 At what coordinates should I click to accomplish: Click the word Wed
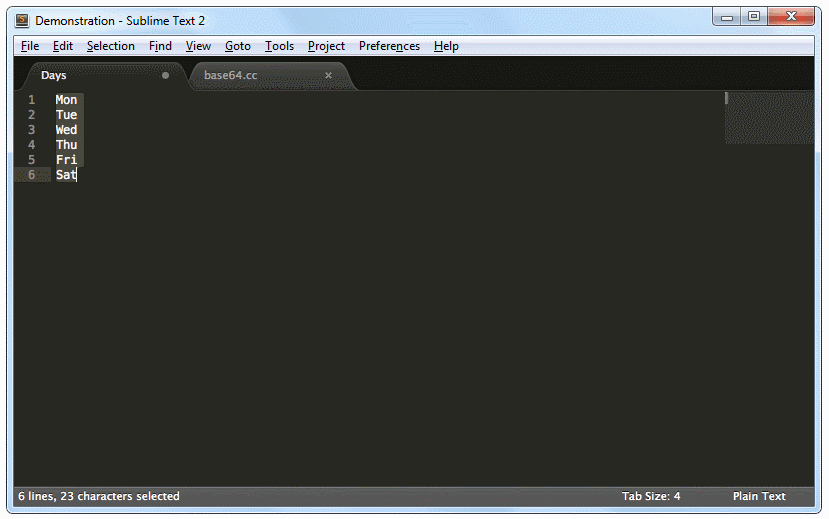tap(67, 129)
